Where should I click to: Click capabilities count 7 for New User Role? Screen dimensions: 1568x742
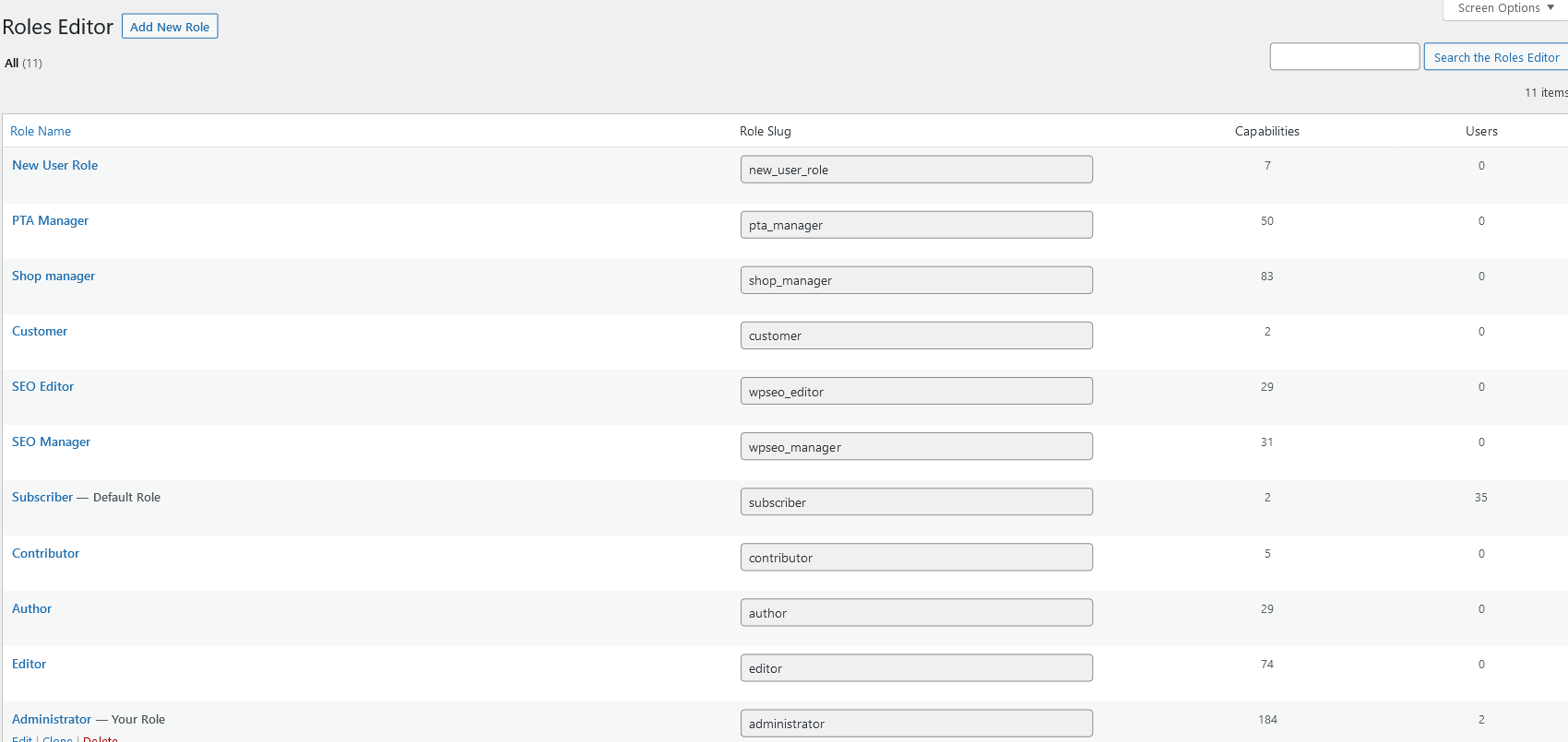click(1267, 165)
